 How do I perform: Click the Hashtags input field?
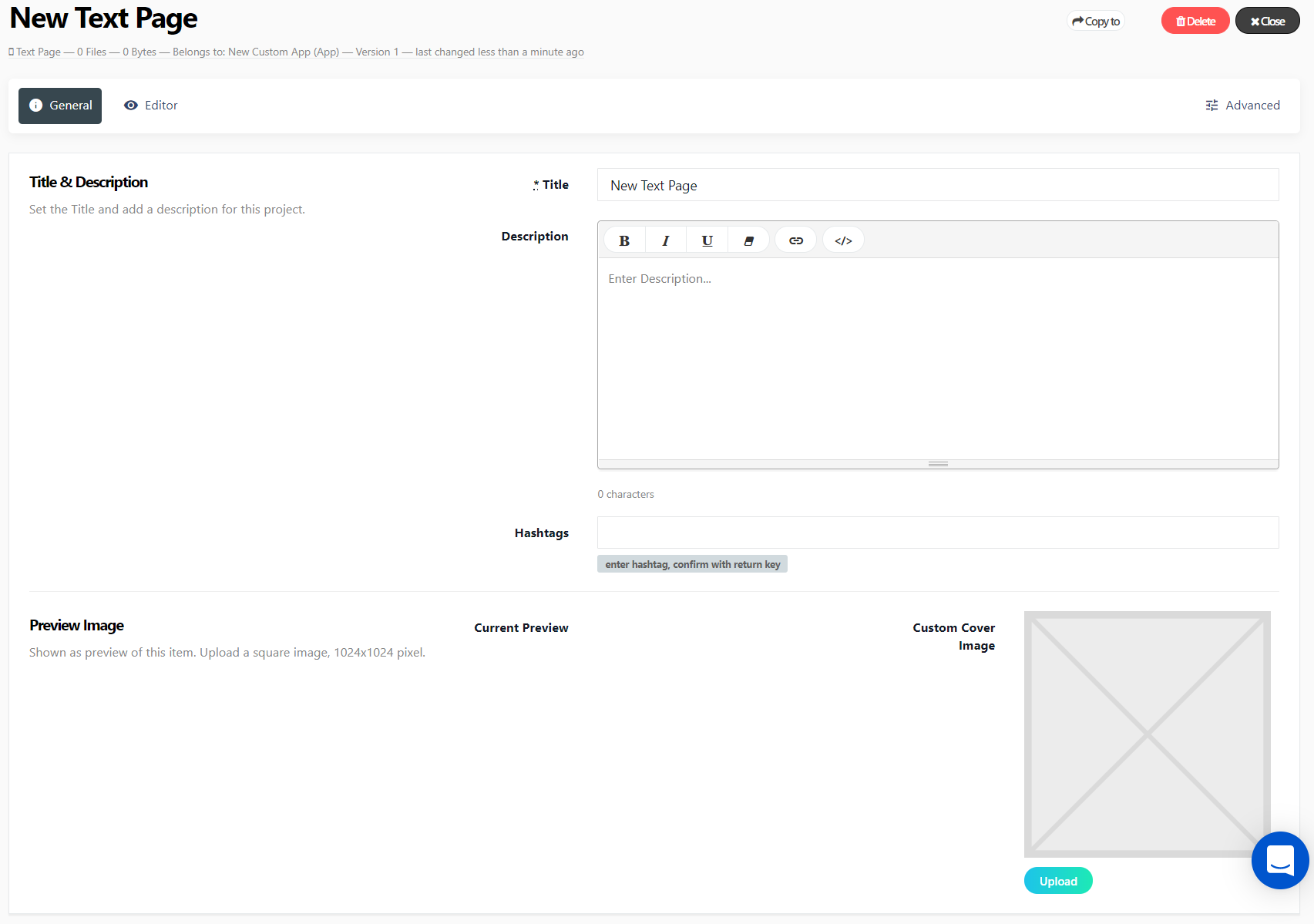click(938, 533)
